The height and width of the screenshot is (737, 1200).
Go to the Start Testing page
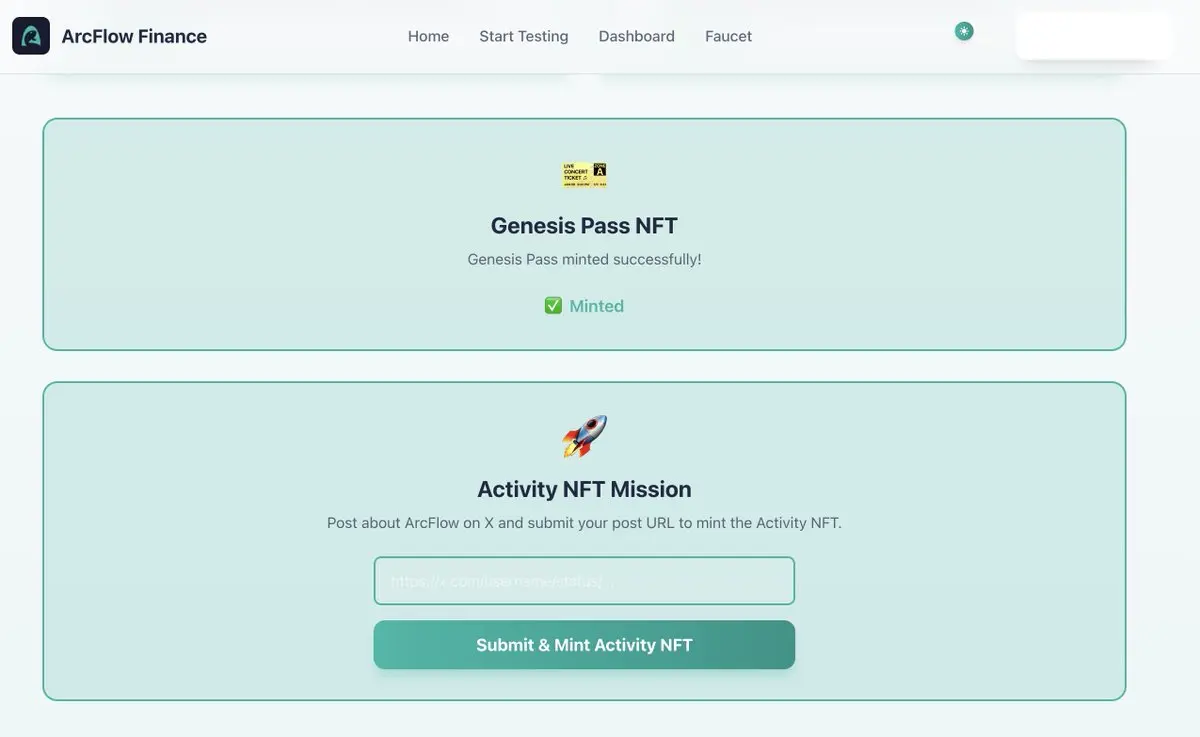tap(524, 36)
